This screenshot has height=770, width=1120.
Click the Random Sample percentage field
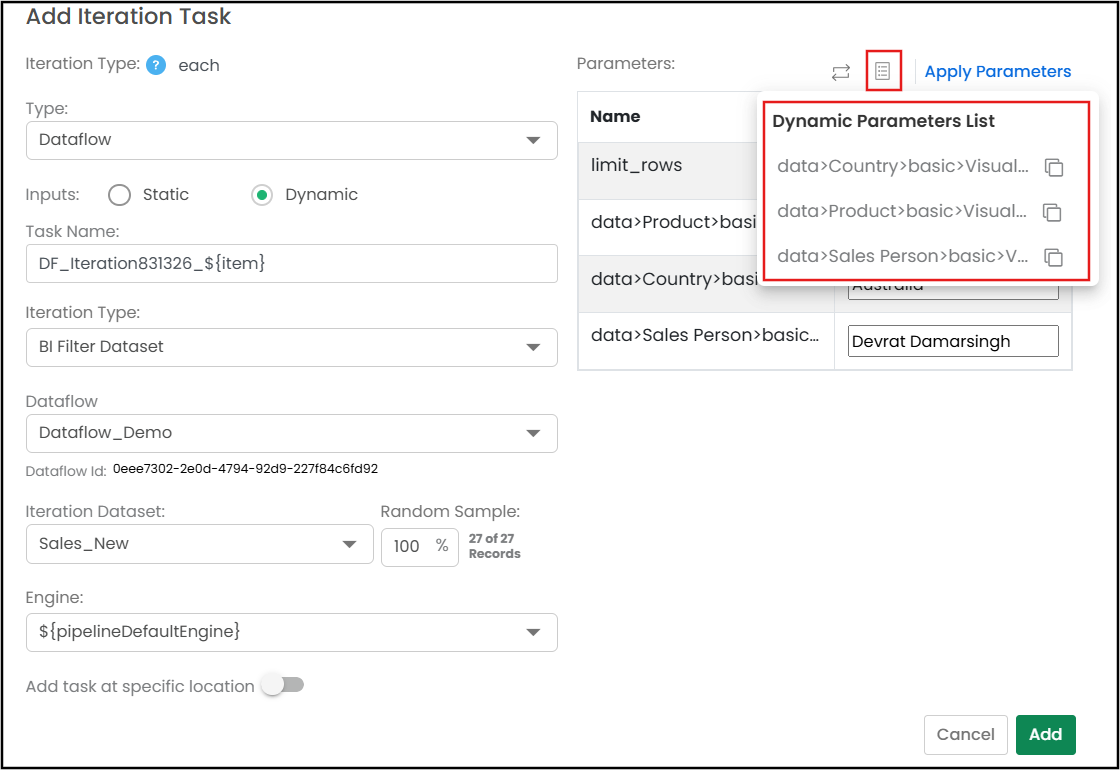(419, 546)
